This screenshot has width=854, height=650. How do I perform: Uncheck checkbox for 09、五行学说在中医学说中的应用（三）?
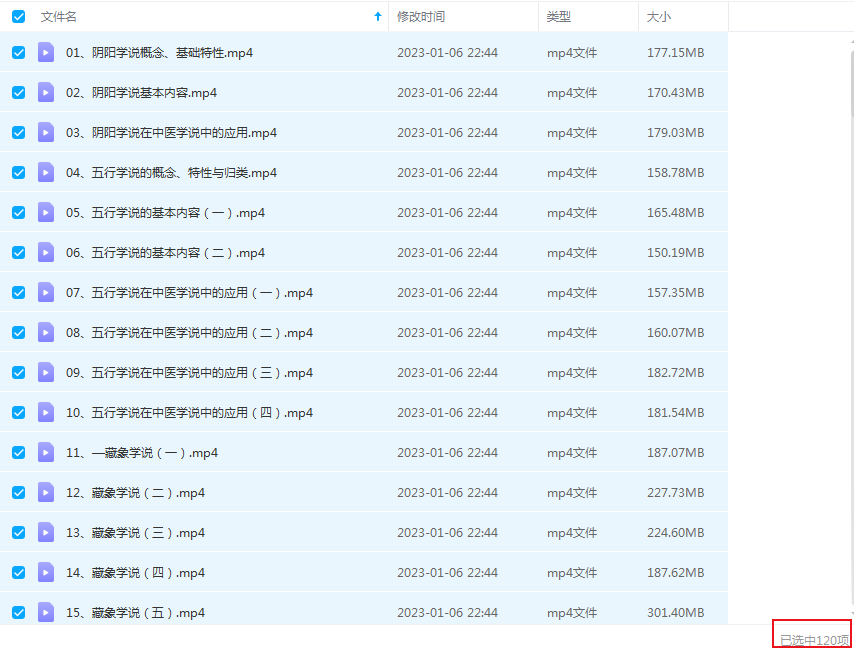click(x=19, y=373)
